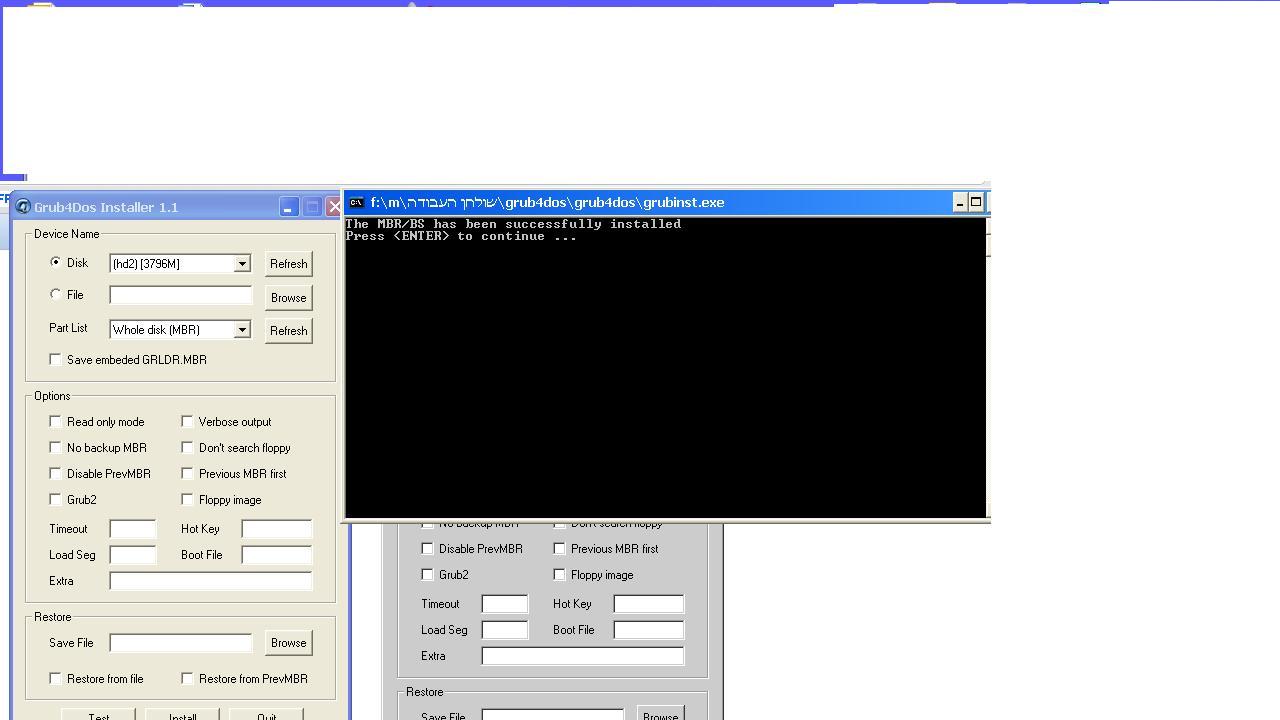Click Load Seg field in background gray installer
Screen dimensions: 1280x720
tap(505, 630)
